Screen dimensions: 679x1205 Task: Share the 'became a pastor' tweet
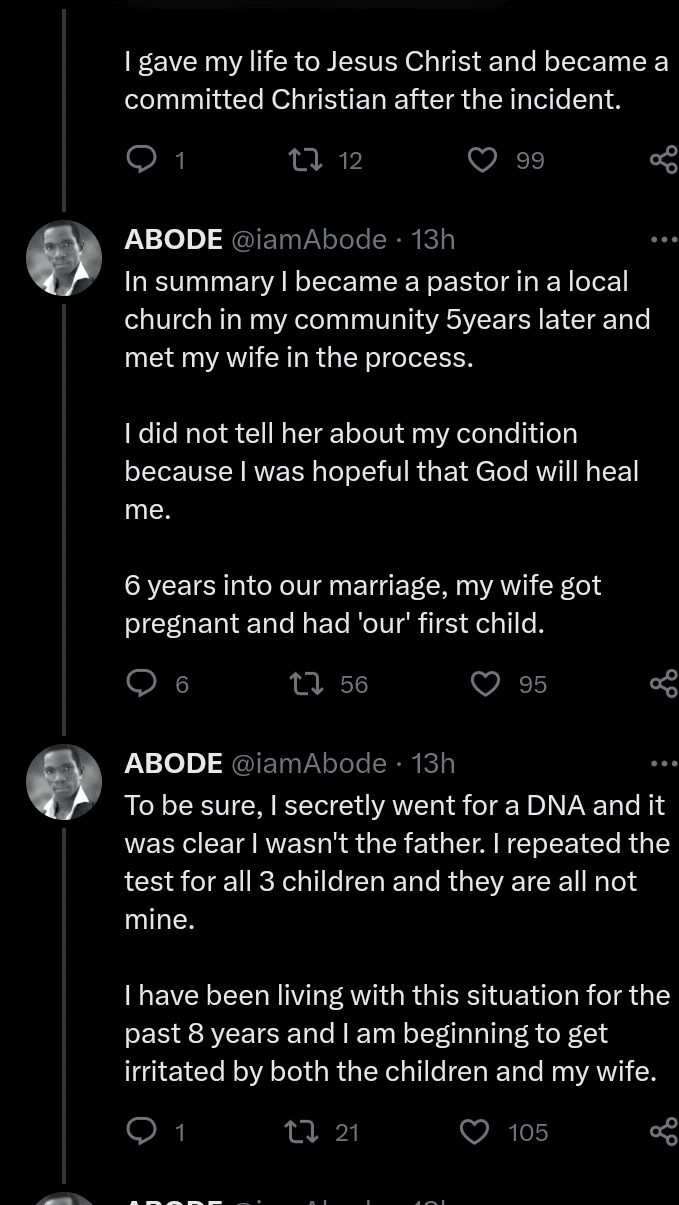663,683
